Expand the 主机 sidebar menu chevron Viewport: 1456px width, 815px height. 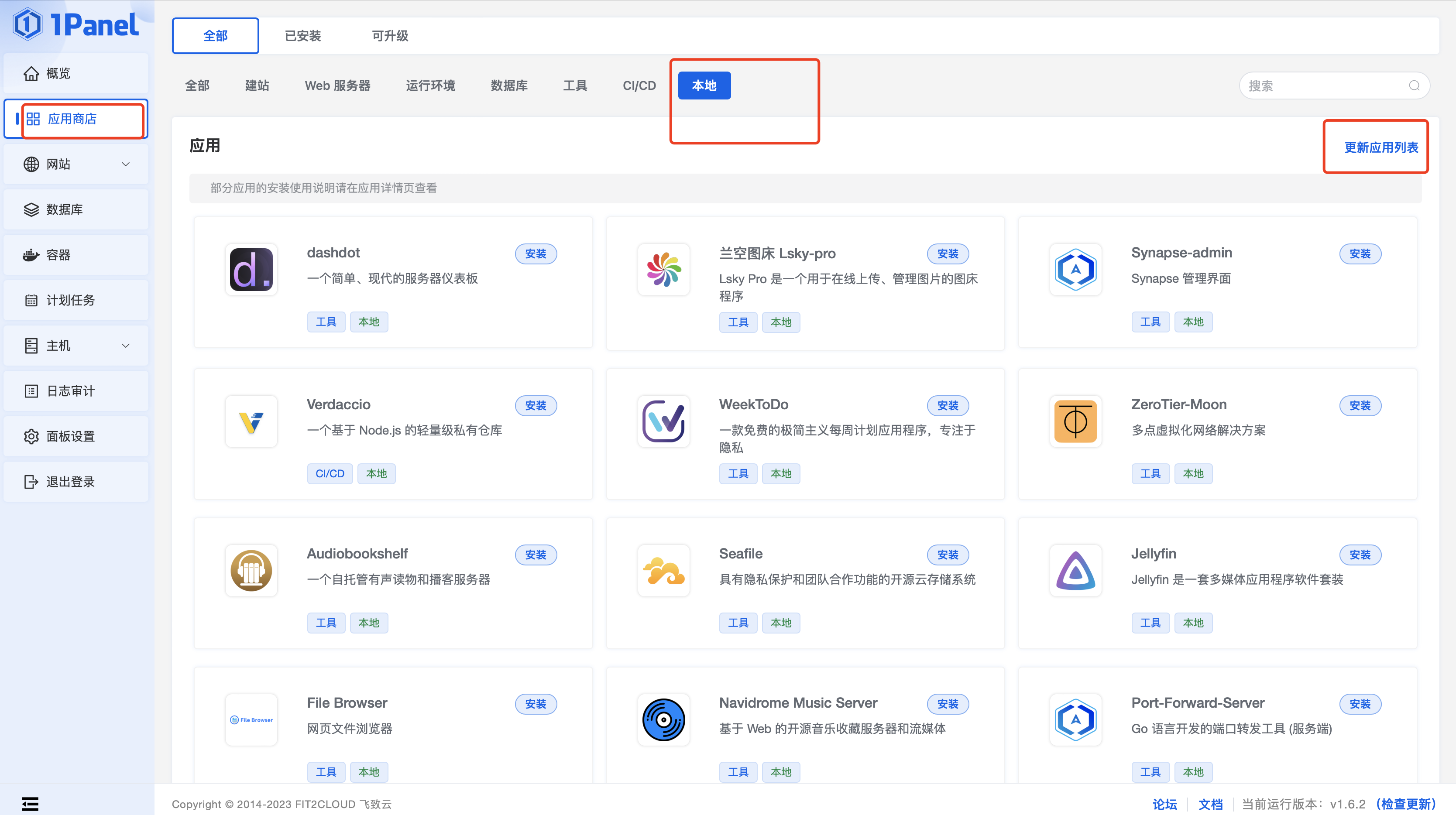click(125, 346)
